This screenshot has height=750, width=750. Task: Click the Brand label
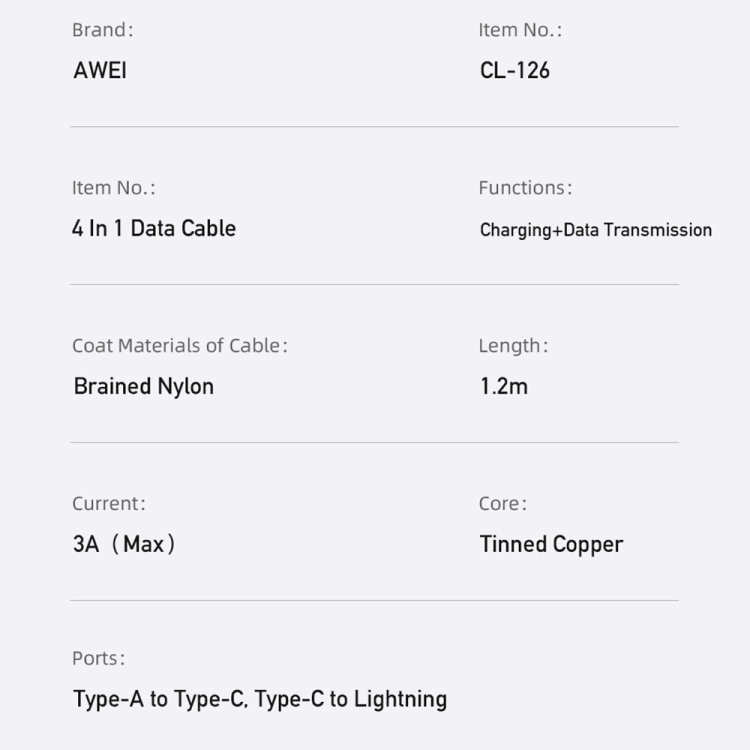tap(102, 30)
